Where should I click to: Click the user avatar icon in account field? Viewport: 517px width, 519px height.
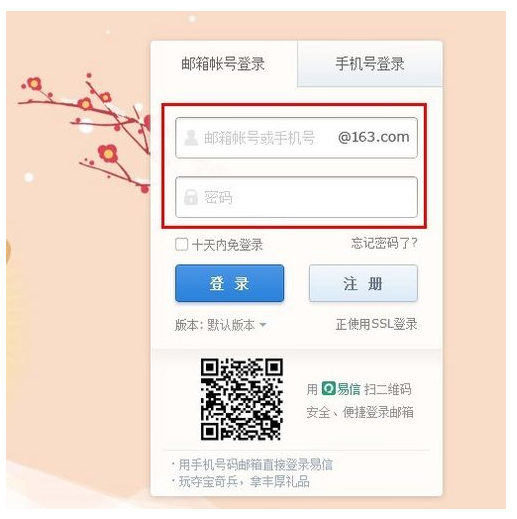pos(191,138)
